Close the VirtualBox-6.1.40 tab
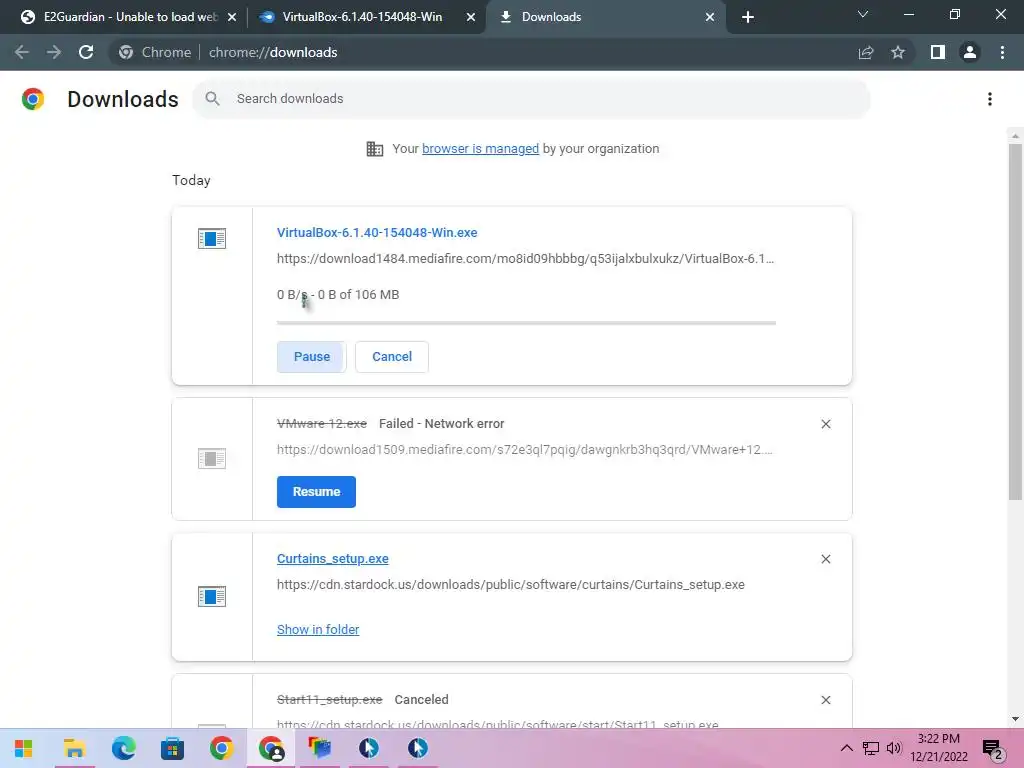The width and height of the screenshot is (1024, 768). tap(471, 17)
